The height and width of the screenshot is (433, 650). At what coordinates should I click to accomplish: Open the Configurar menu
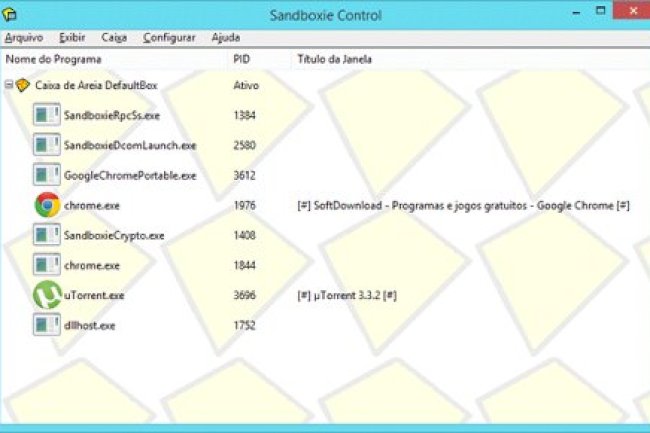pos(169,37)
